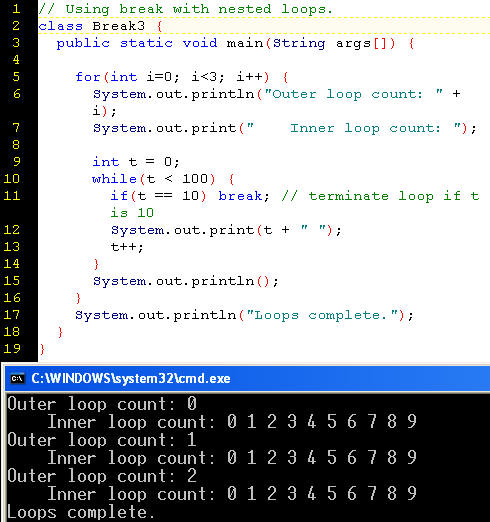This screenshot has height=522, width=490.
Task: Click 'public' keyword on line 3
Action: coord(83,43)
